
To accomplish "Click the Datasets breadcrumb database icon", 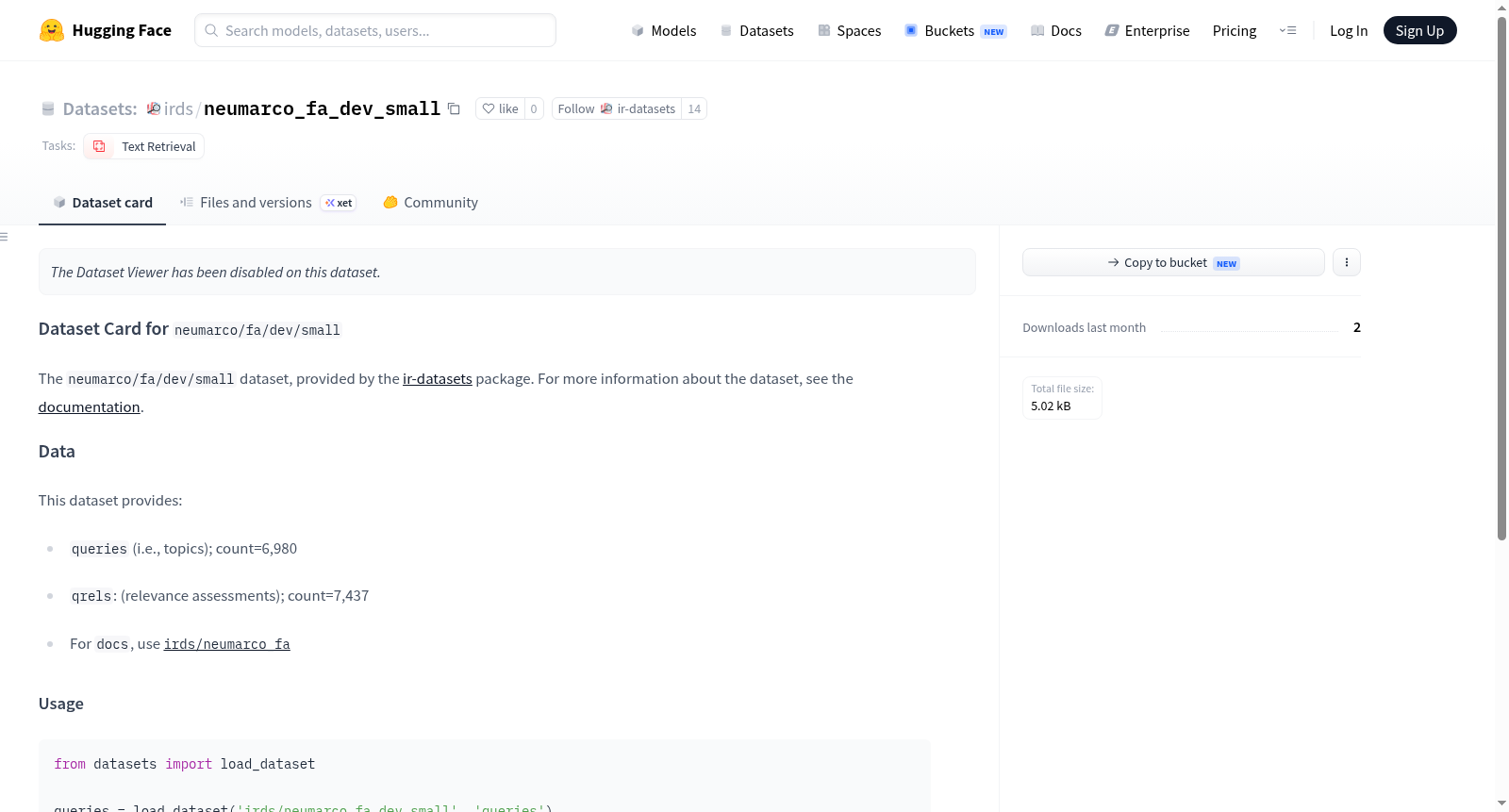I will click(x=48, y=108).
